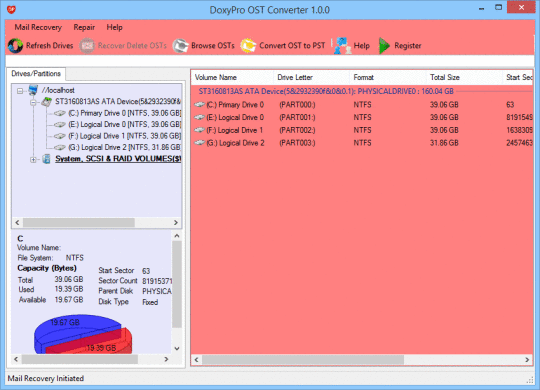Screen dimensions: 540x390
Task: Click the tree panel scroll right arrow
Action: pos(176,223)
